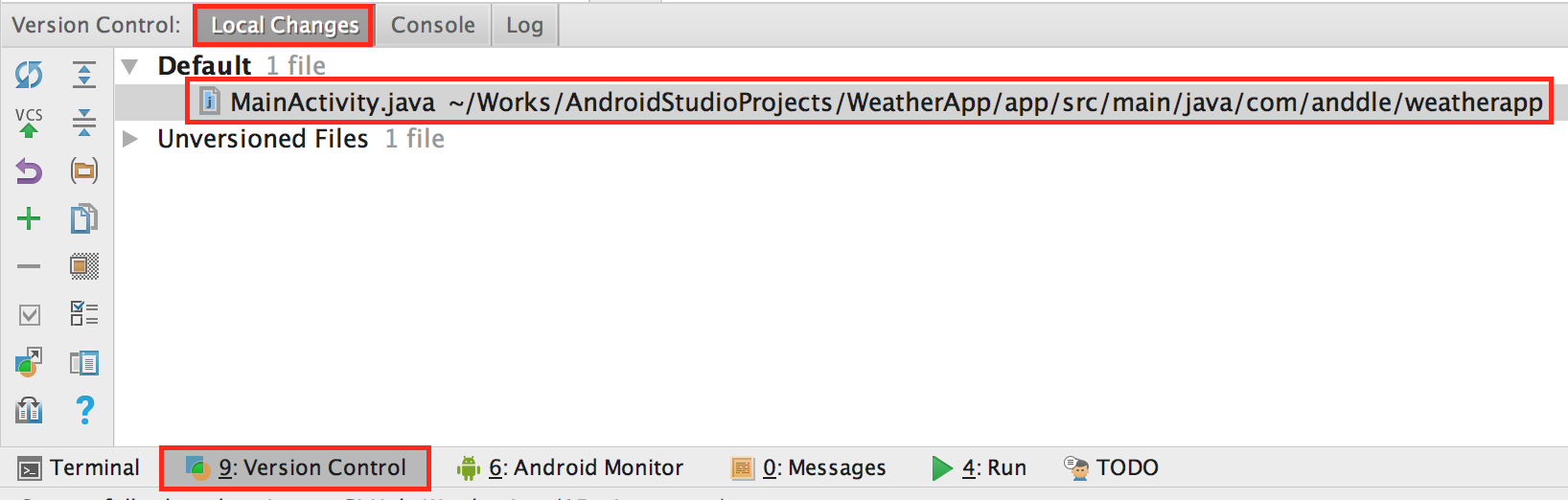Screen dimensions: 1568x500
Task: Click the Copy icon in toolbar
Action: [x=84, y=218]
